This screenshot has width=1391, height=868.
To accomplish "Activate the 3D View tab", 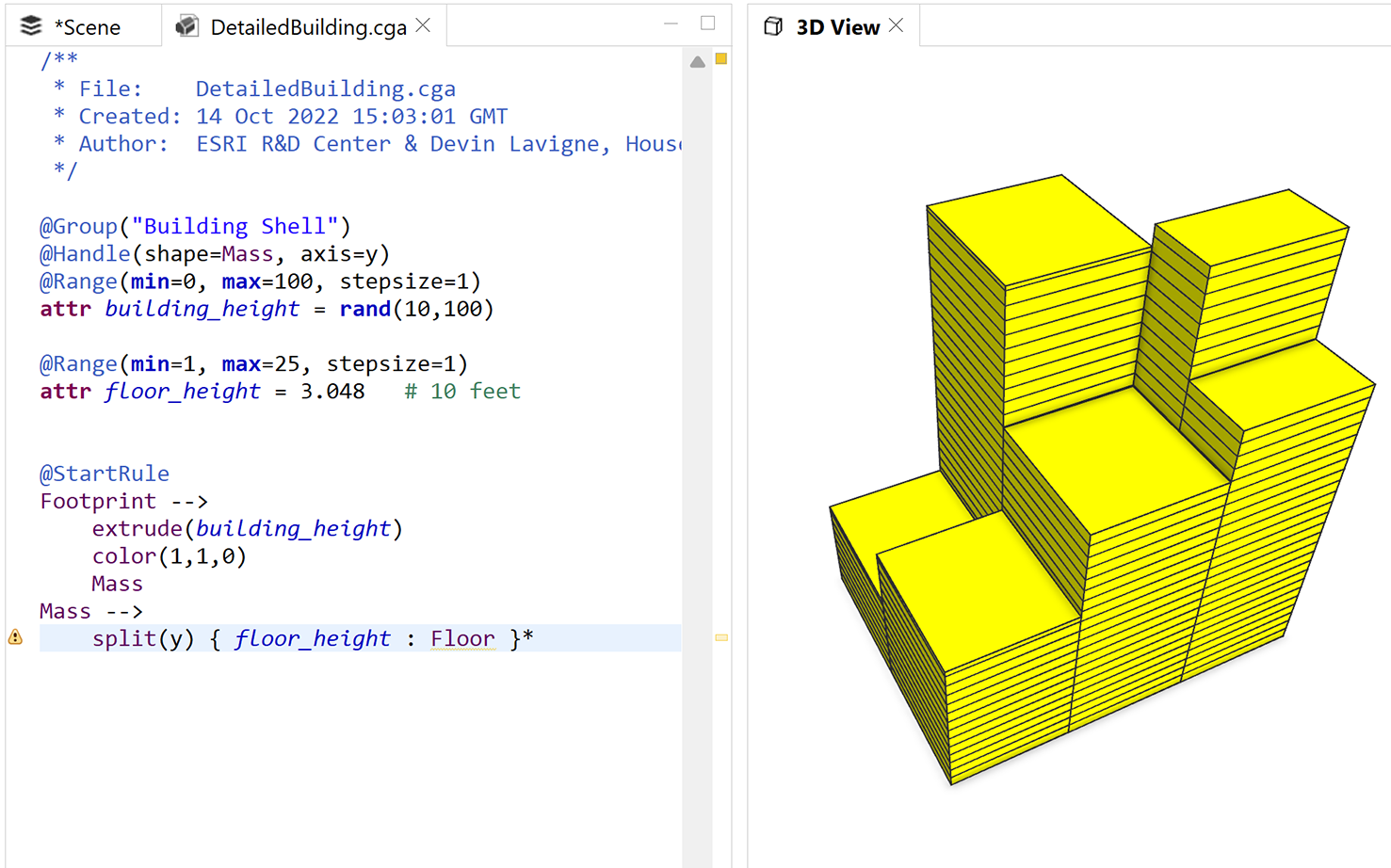I will (x=837, y=27).
